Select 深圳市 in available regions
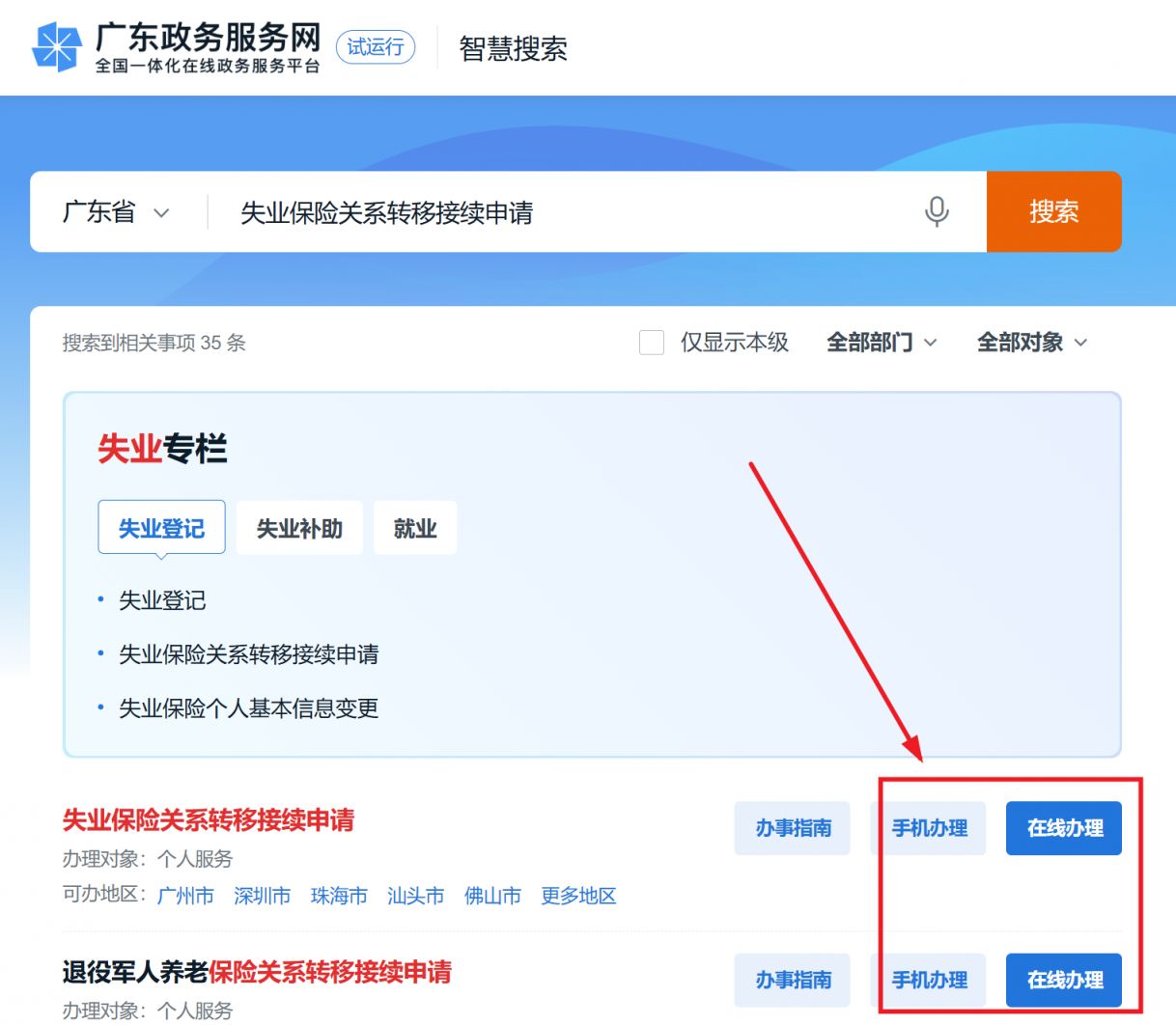Viewport: 1176px width, 1025px height. 263,896
